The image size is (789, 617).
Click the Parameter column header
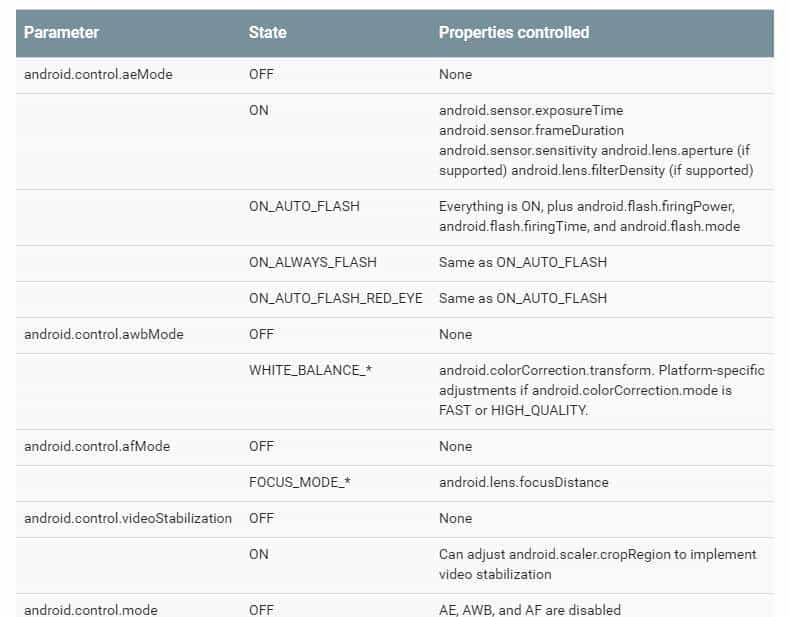click(61, 33)
